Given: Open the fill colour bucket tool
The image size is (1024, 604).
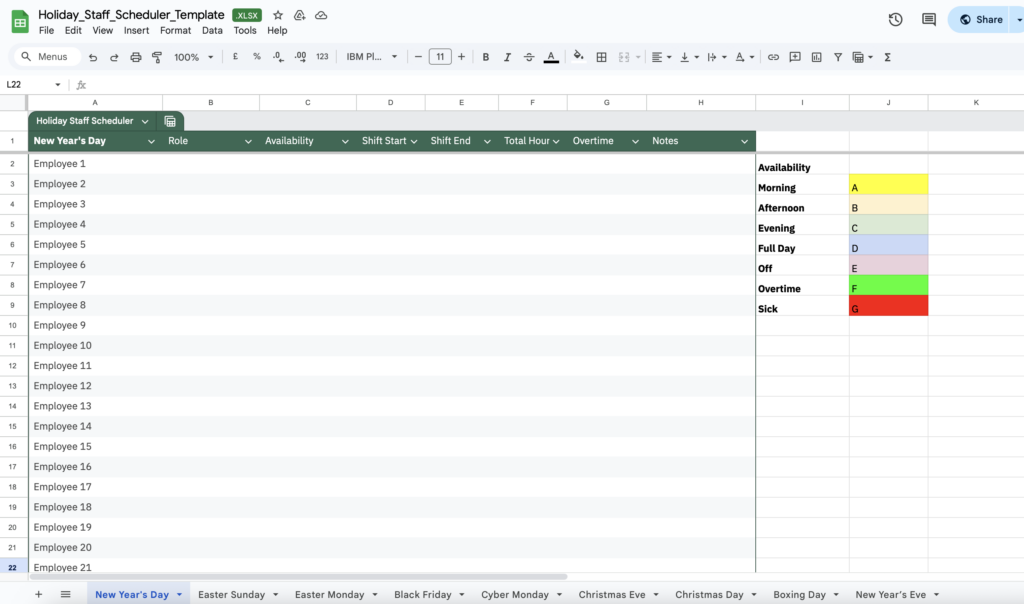Looking at the screenshot, I should [578, 57].
